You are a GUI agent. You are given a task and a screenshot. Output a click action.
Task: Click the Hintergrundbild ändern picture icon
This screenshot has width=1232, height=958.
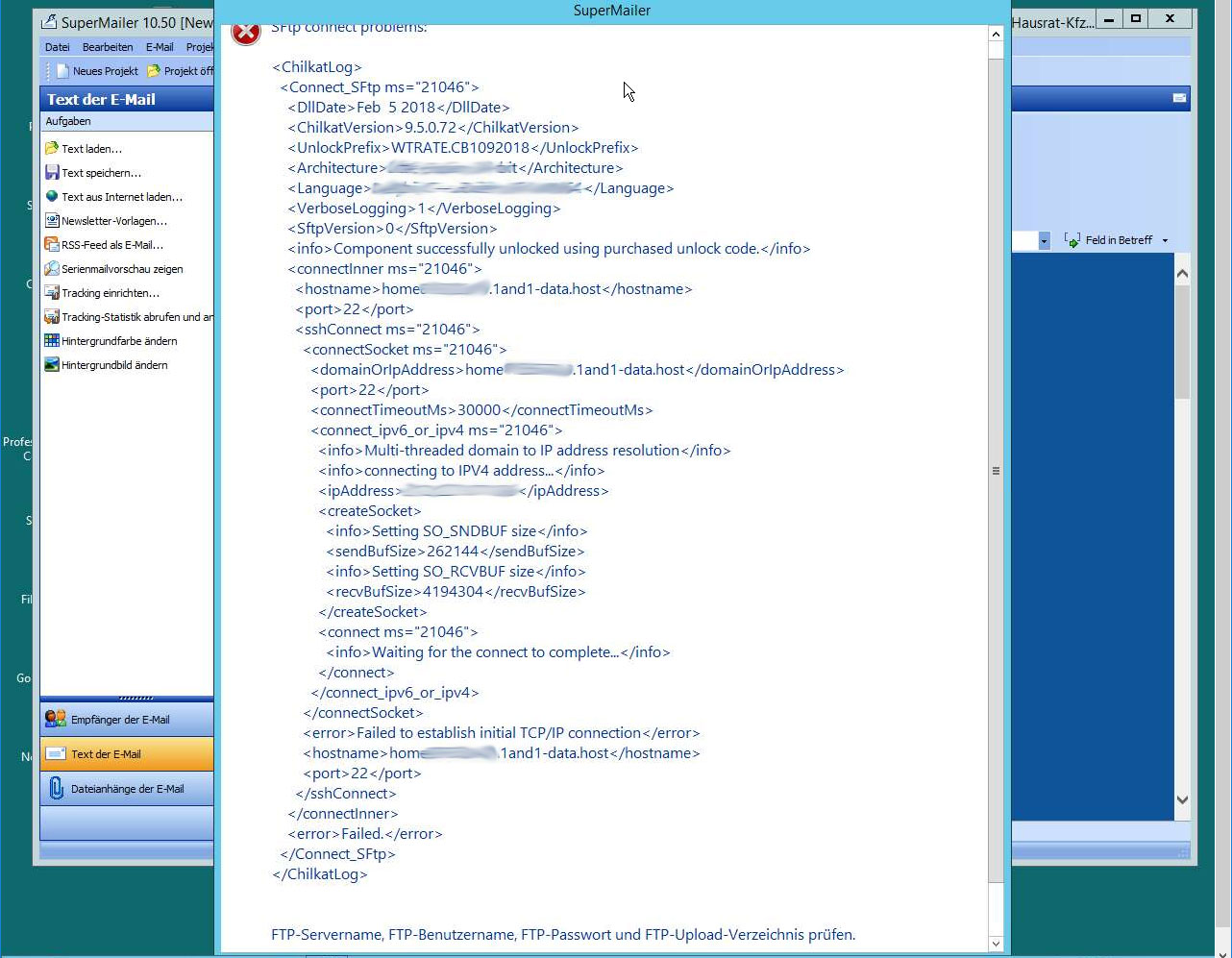pyautogui.click(x=52, y=365)
